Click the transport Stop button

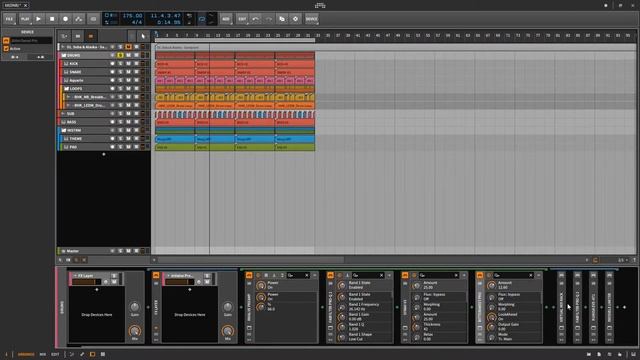(52, 19)
